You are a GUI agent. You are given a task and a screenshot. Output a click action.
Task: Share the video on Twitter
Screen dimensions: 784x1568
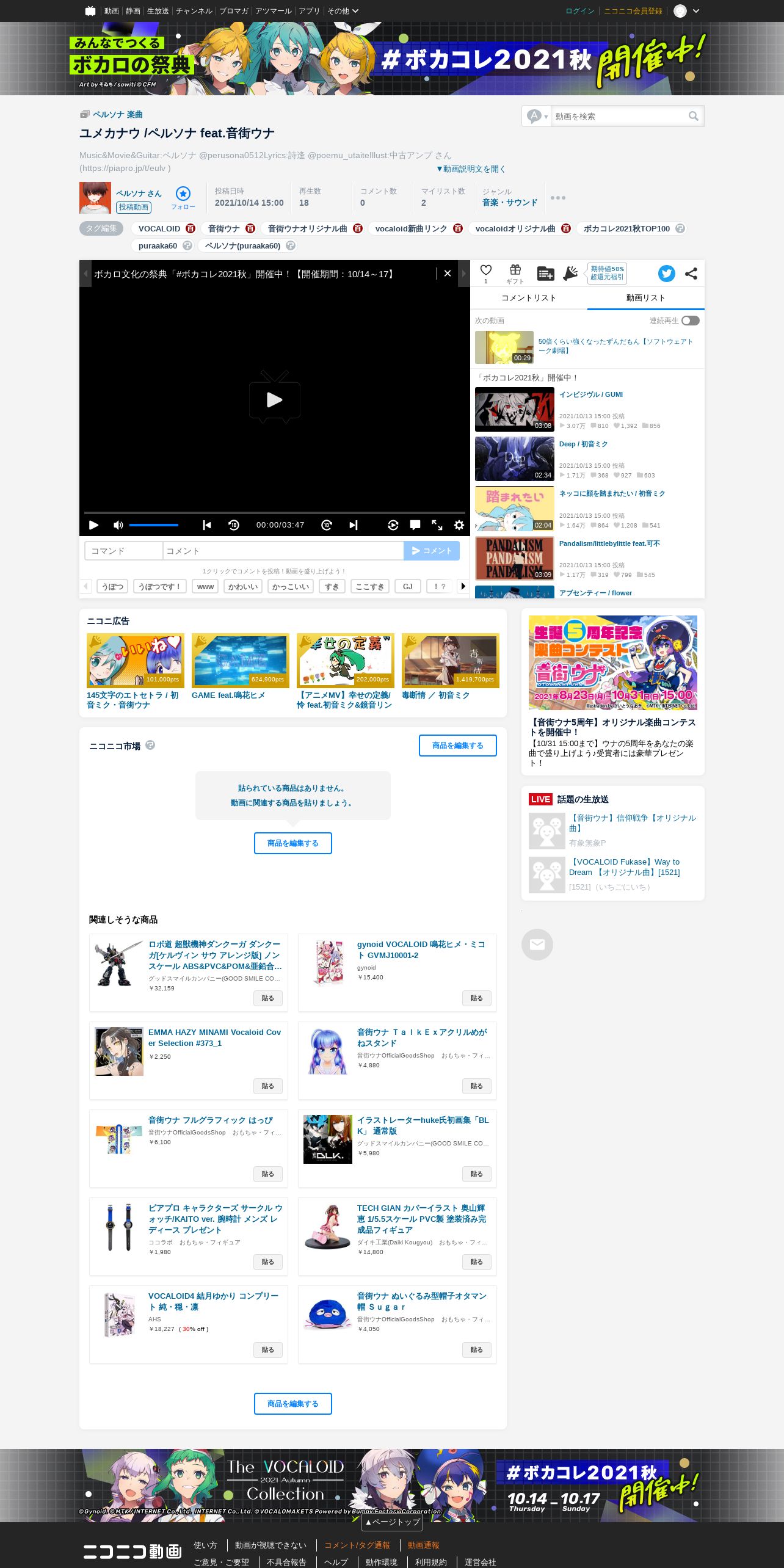(x=667, y=274)
